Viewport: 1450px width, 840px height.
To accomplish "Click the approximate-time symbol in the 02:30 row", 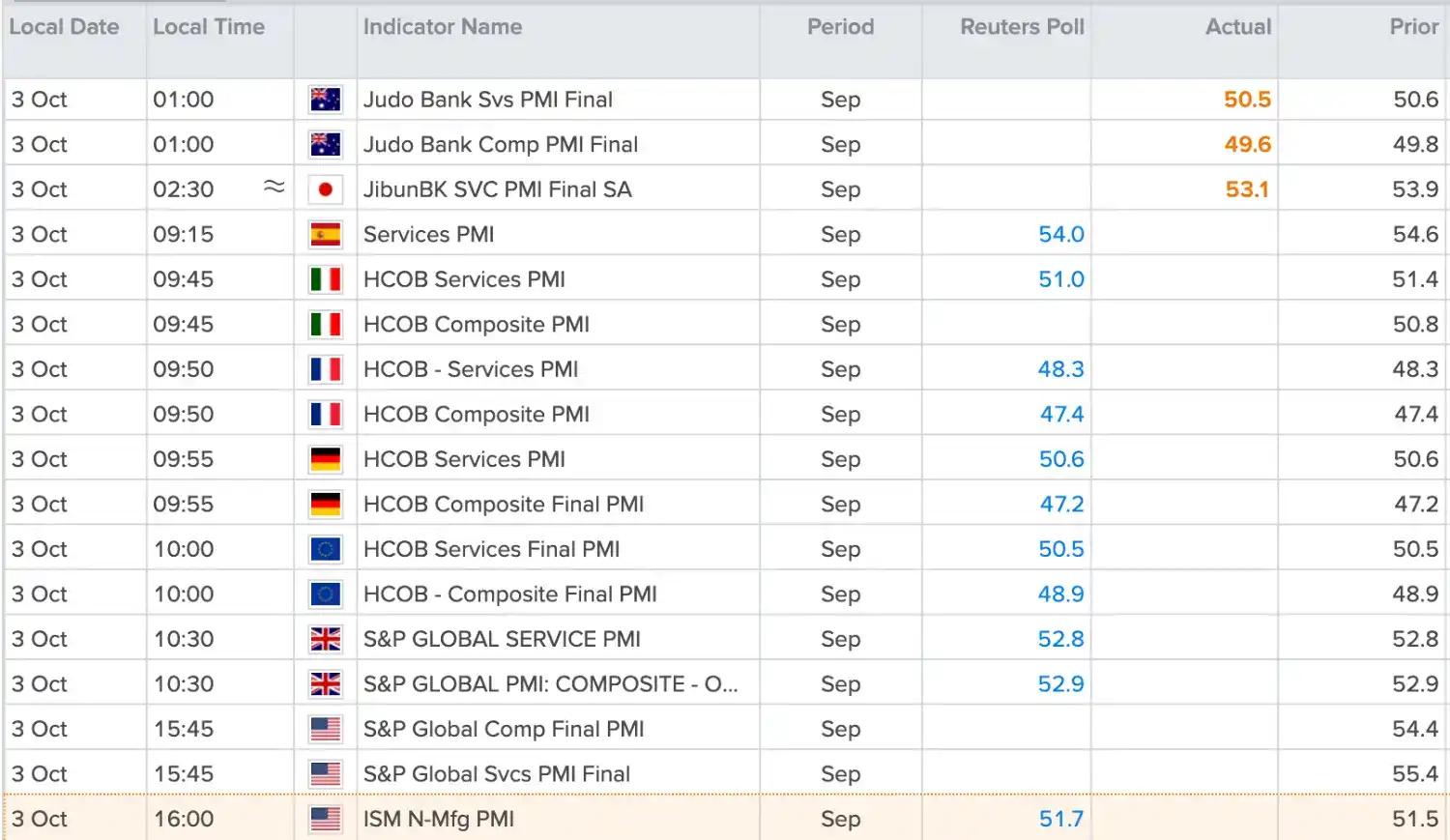I will 275,187.
